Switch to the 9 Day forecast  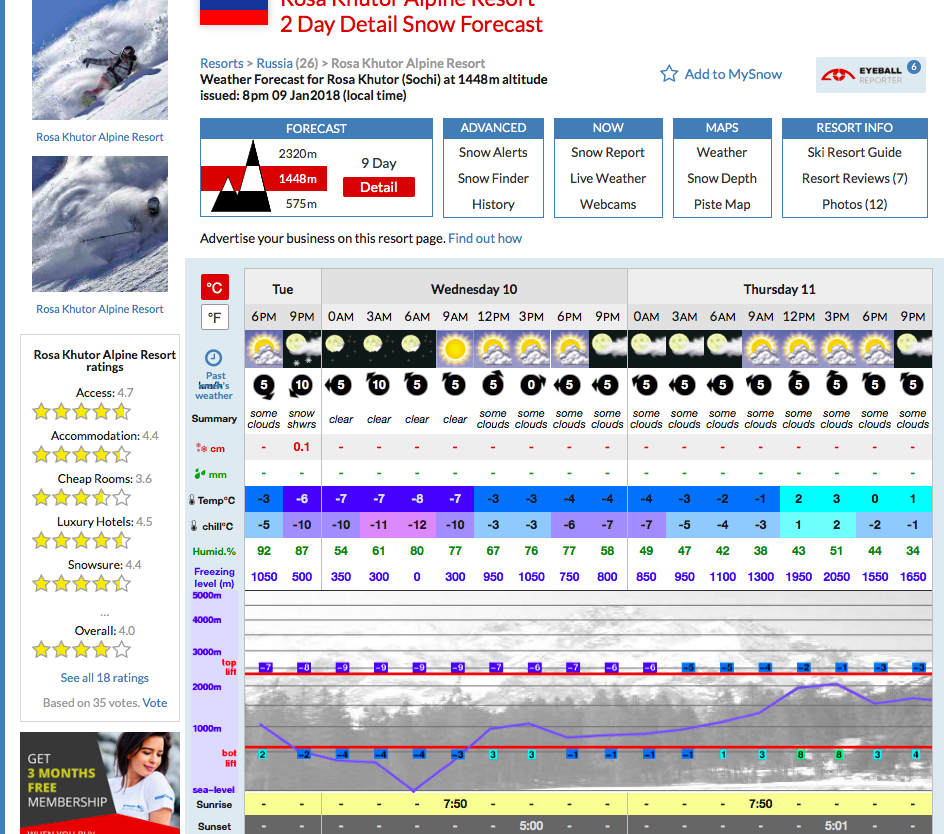point(379,163)
